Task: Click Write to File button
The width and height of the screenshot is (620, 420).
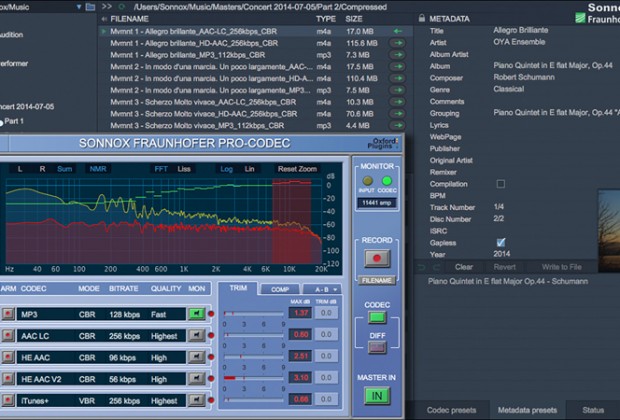Action: 561,267
